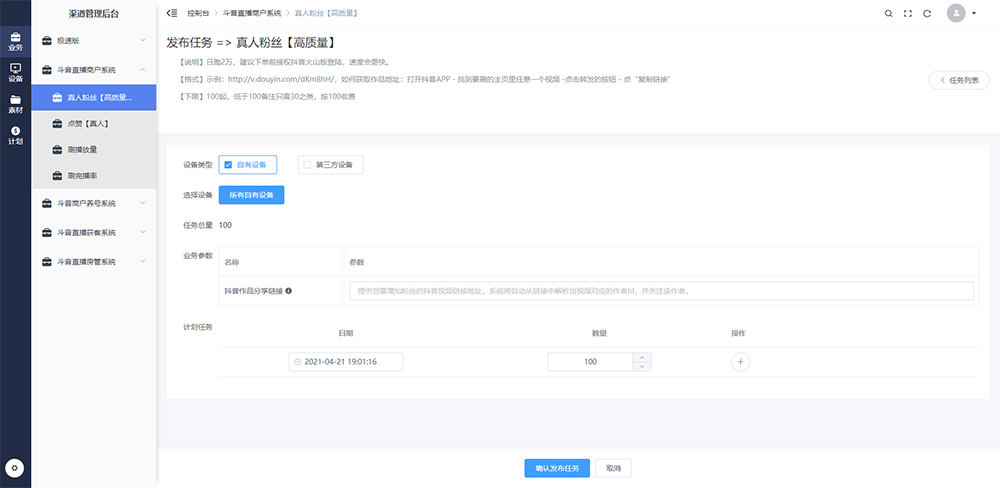Open the 素材 folder section

pos(15,103)
